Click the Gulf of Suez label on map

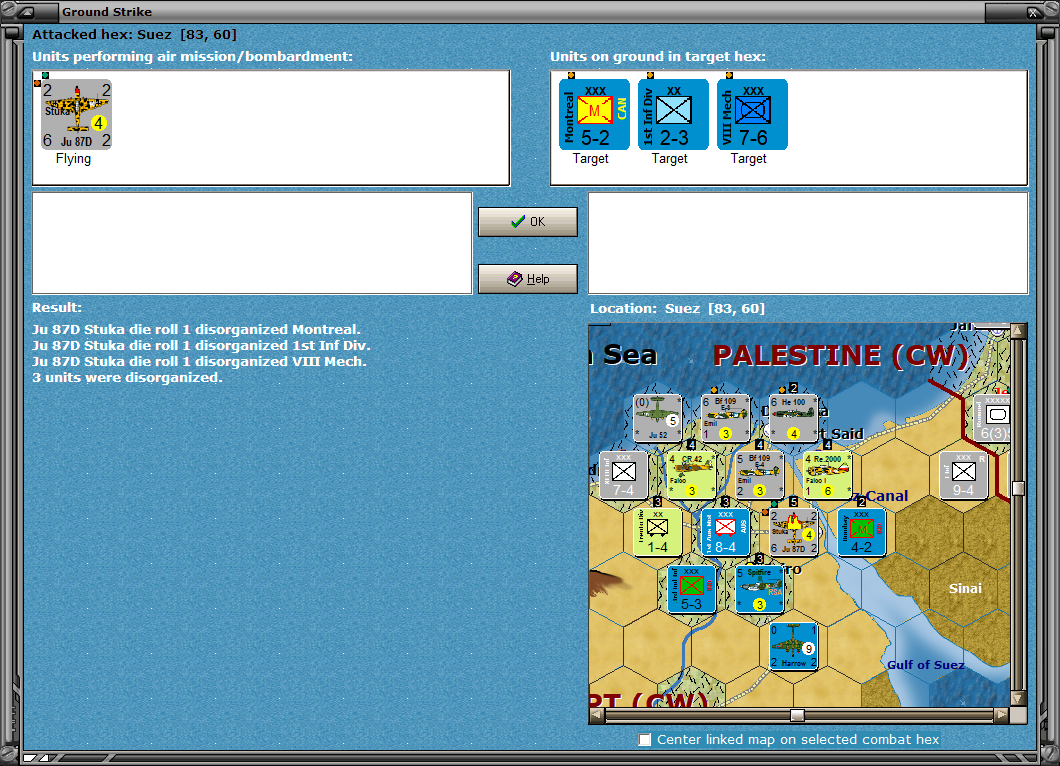[x=925, y=665]
